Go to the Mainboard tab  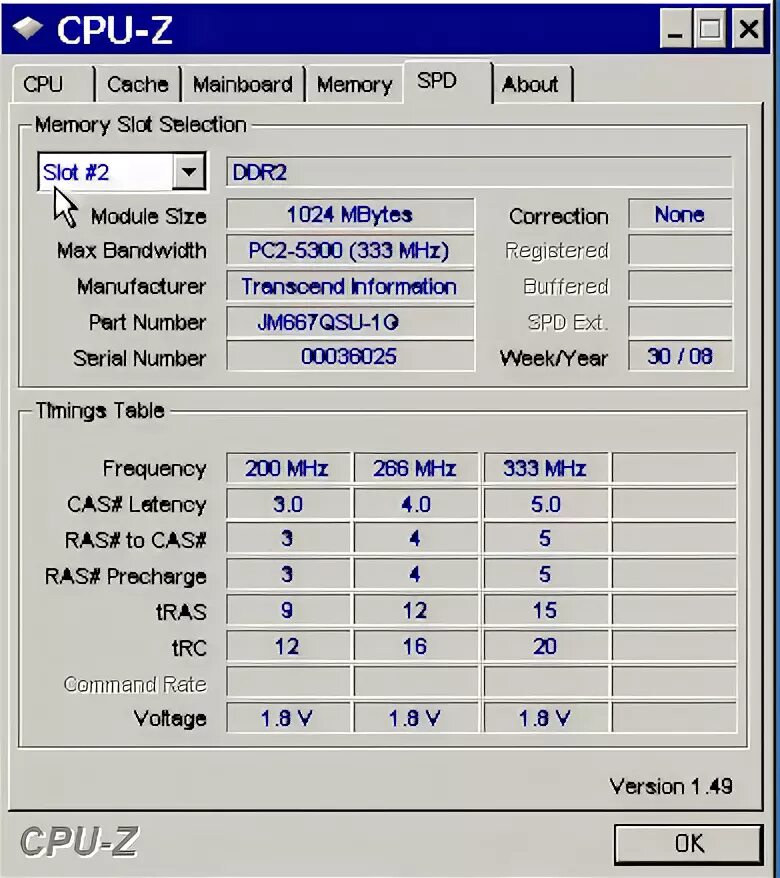tap(242, 85)
